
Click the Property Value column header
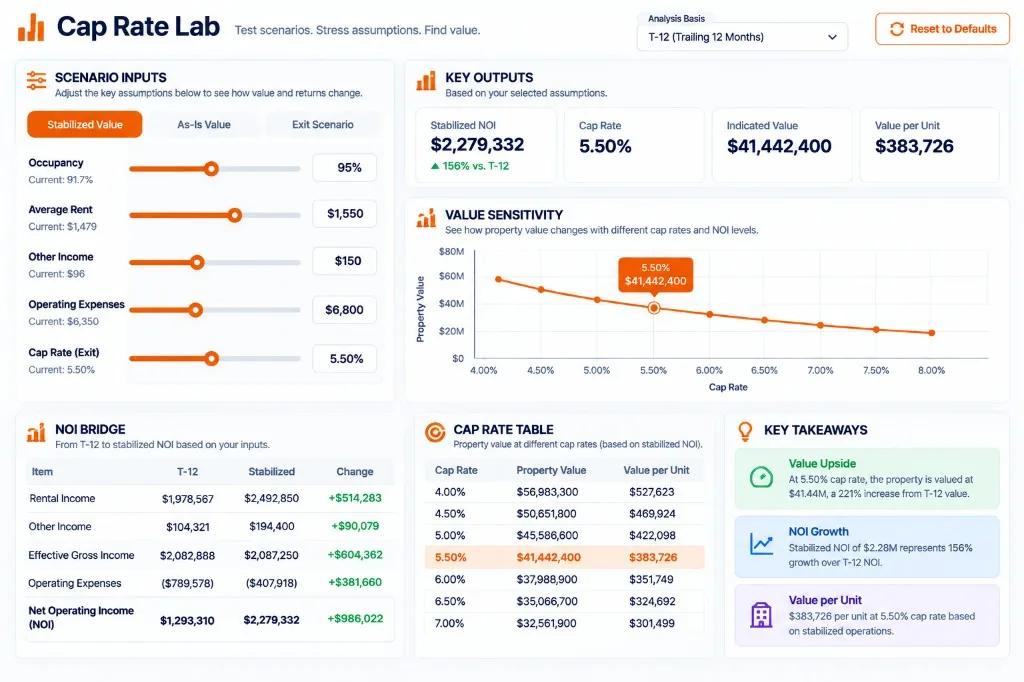click(551, 470)
